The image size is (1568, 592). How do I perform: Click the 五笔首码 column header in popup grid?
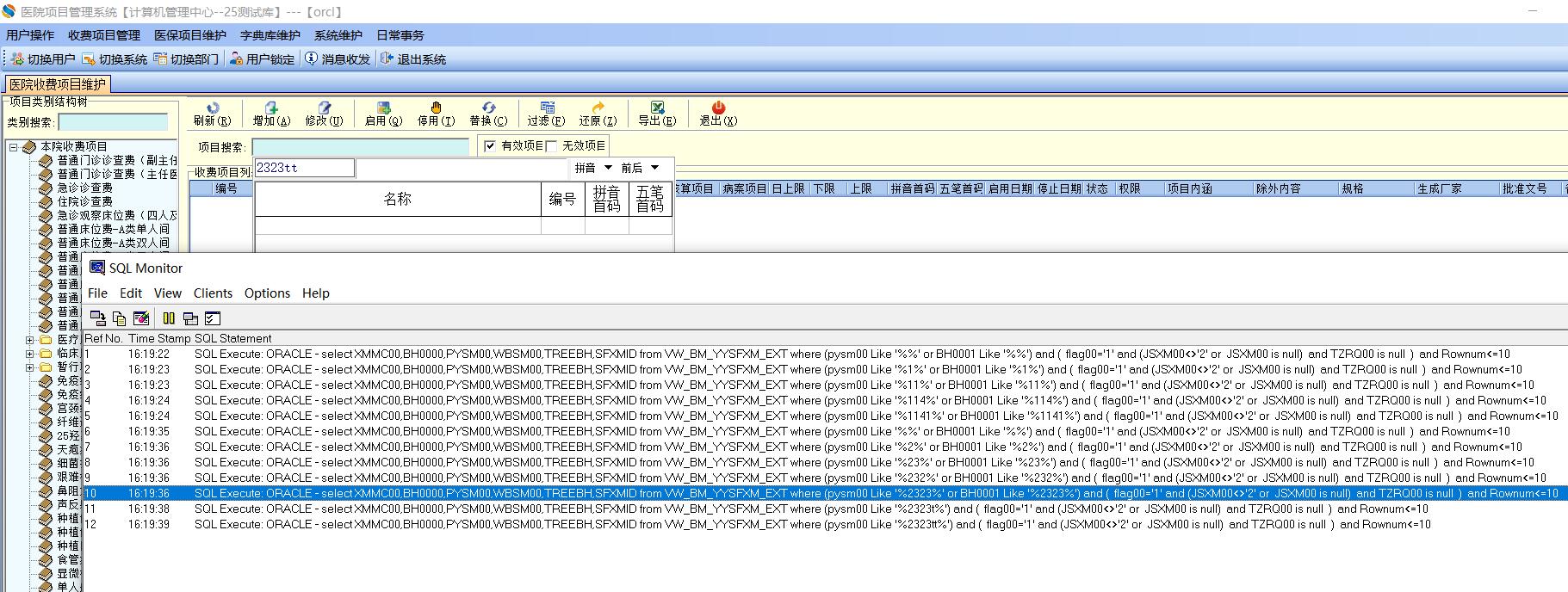click(x=650, y=199)
